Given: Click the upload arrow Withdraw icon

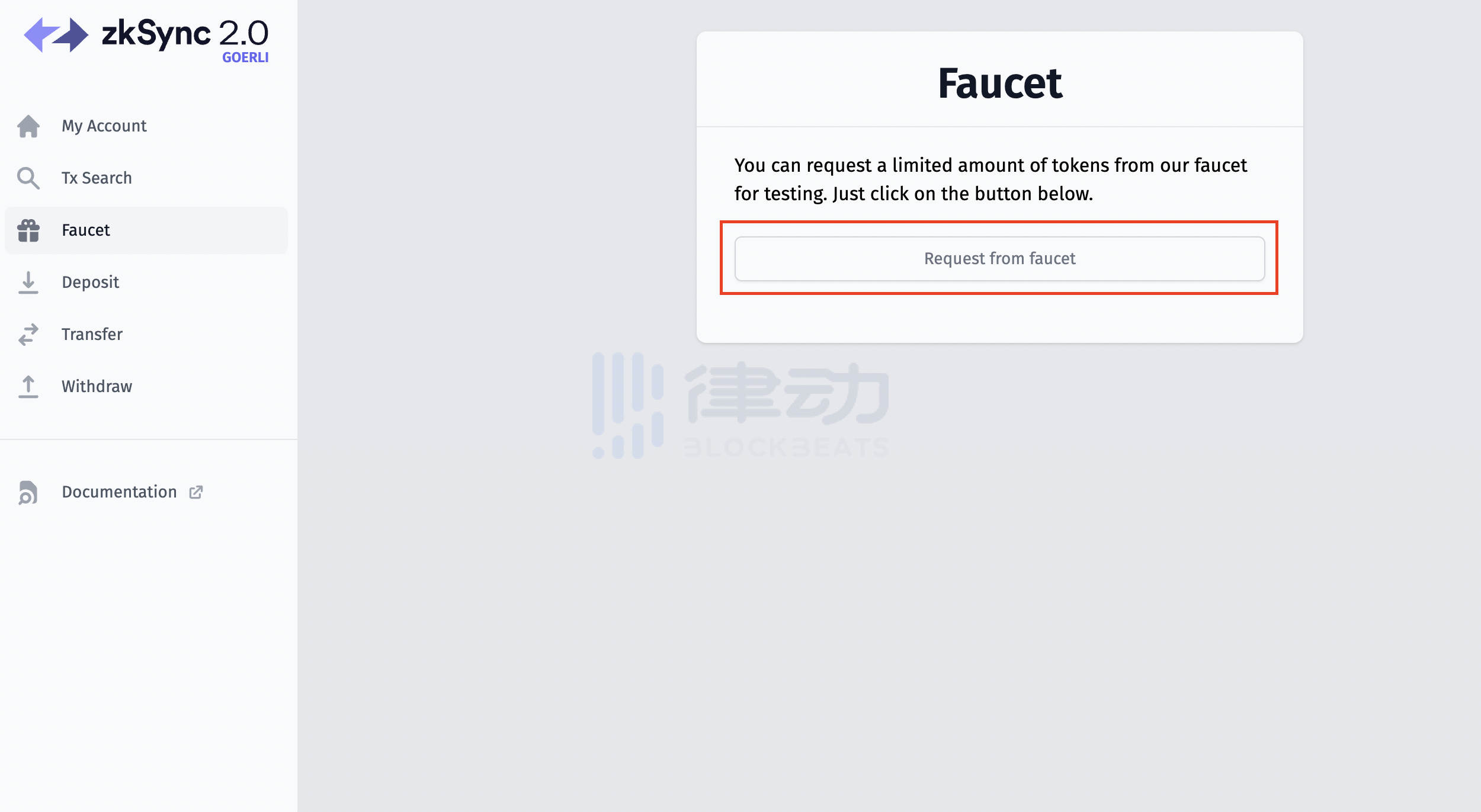Looking at the screenshot, I should coord(28,387).
